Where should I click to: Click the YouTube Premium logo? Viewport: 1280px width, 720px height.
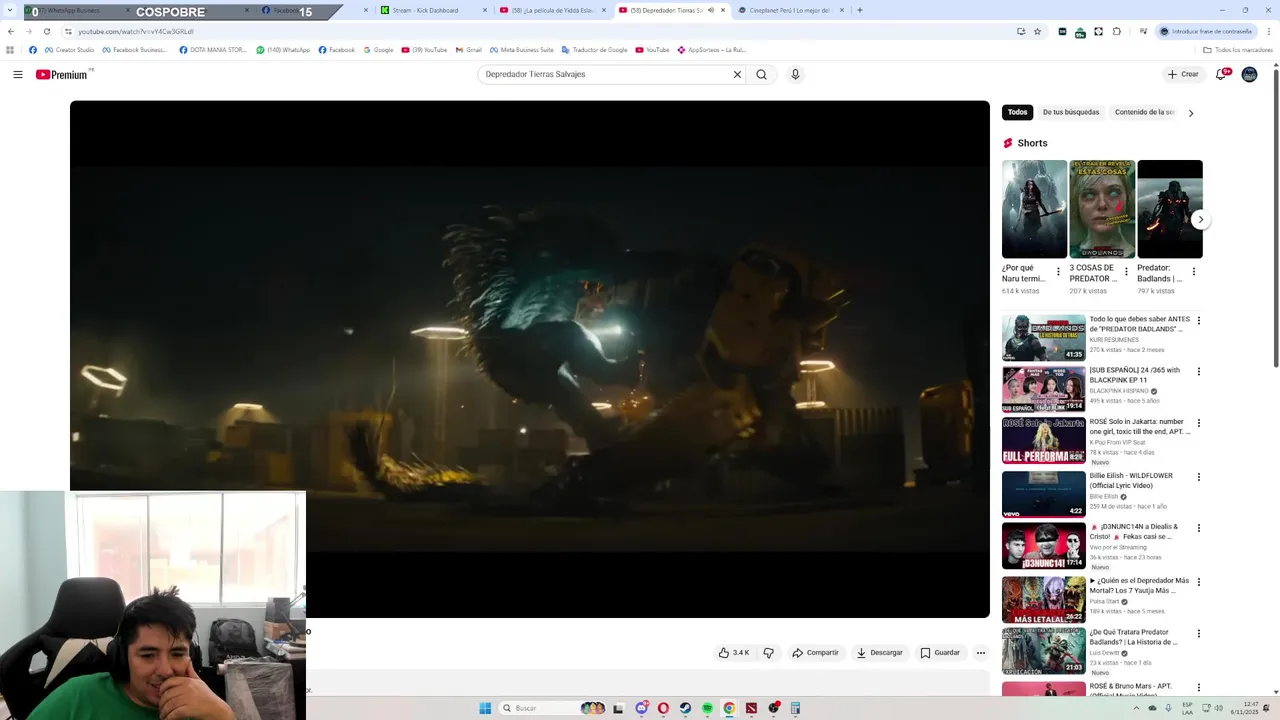[x=62, y=74]
